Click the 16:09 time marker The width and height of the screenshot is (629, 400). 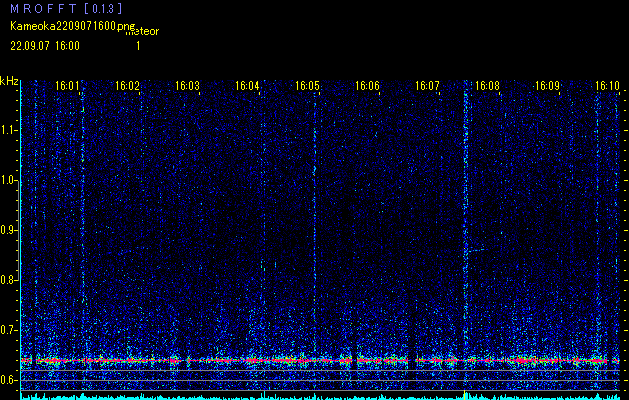point(547,86)
